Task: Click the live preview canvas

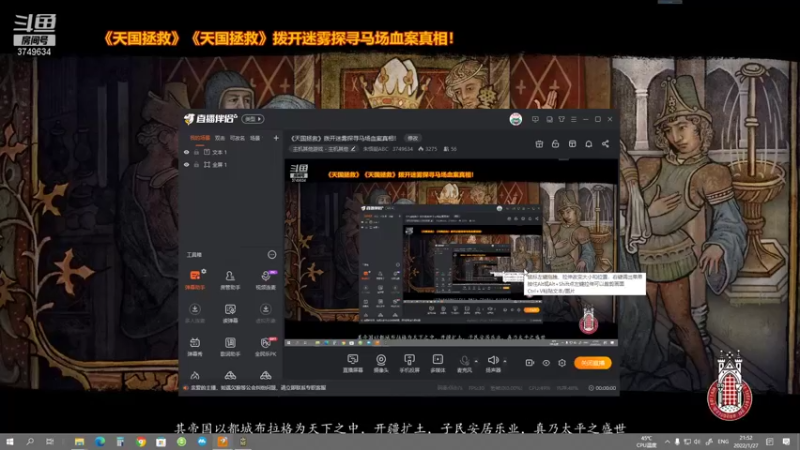Action: [451, 253]
